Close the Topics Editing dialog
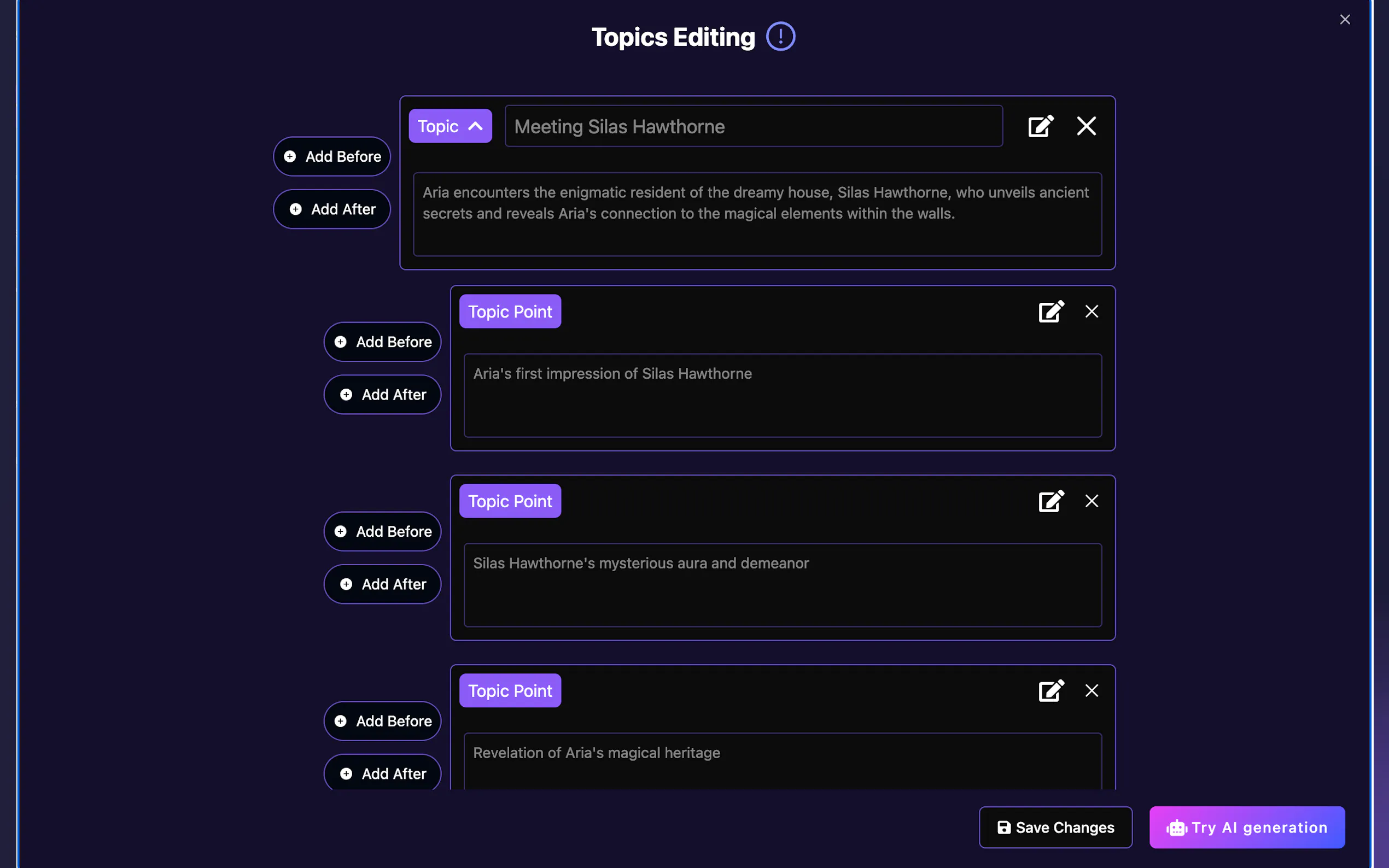 point(1344,20)
